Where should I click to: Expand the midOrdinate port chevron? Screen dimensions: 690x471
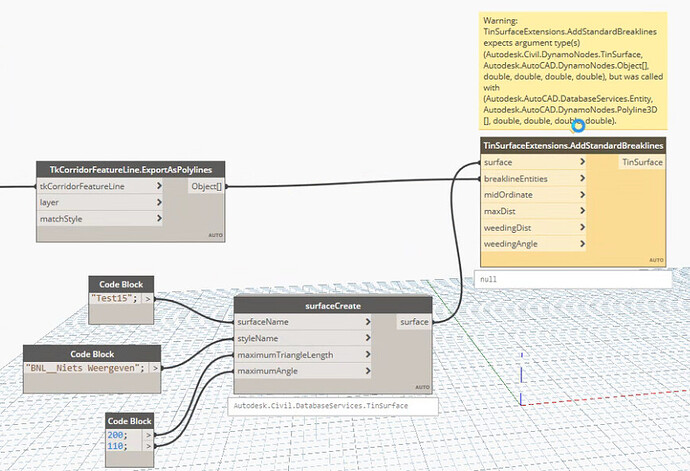click(x=582, y=194)
